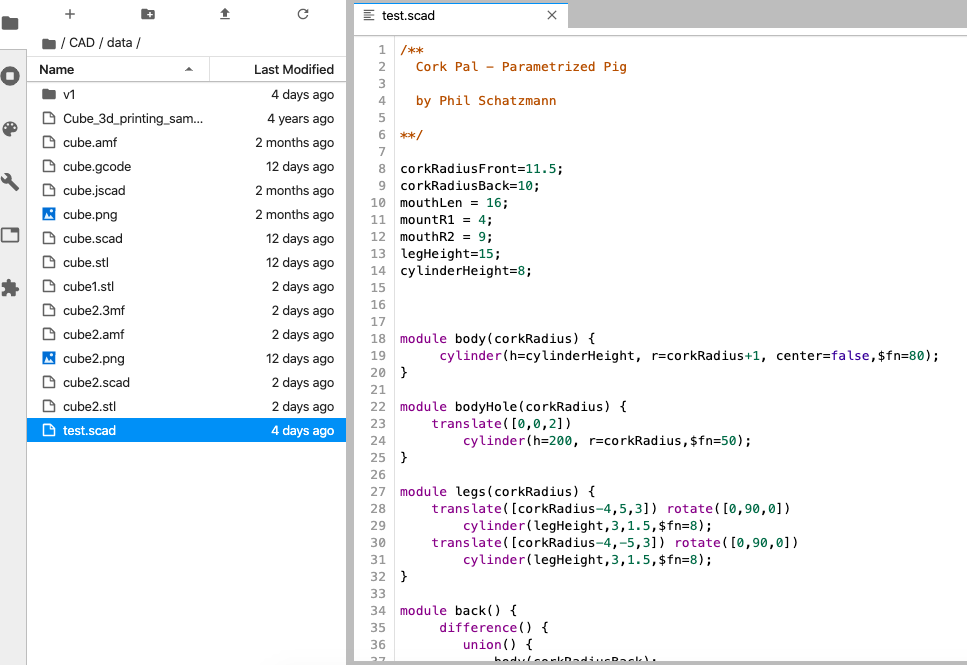The width and height of the screenshot is (967, 665).
Task: Sort files by Last Modified header
Action: click(278, 70)
